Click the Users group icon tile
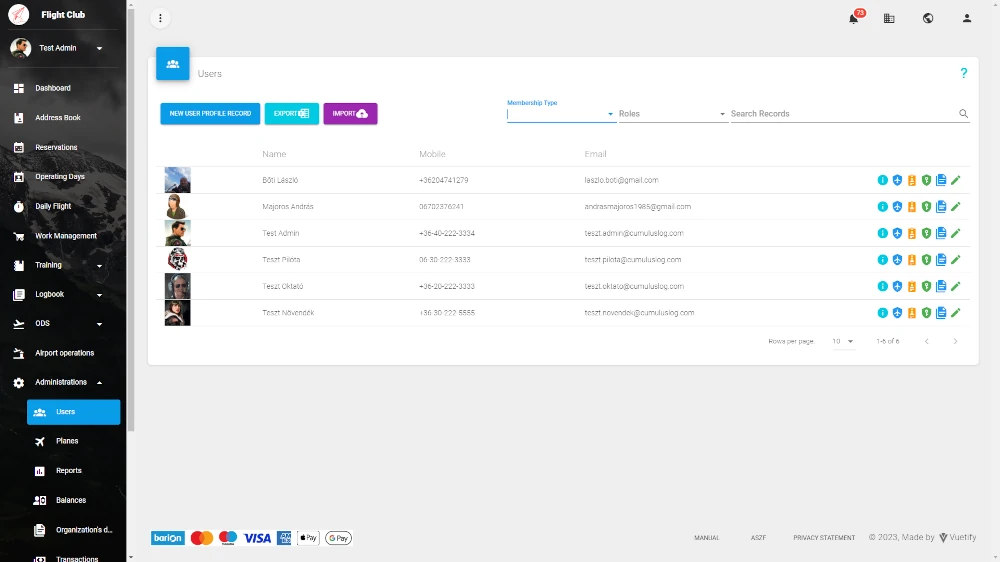This screenshot has height=562, width=1000. tap(173, 64)
